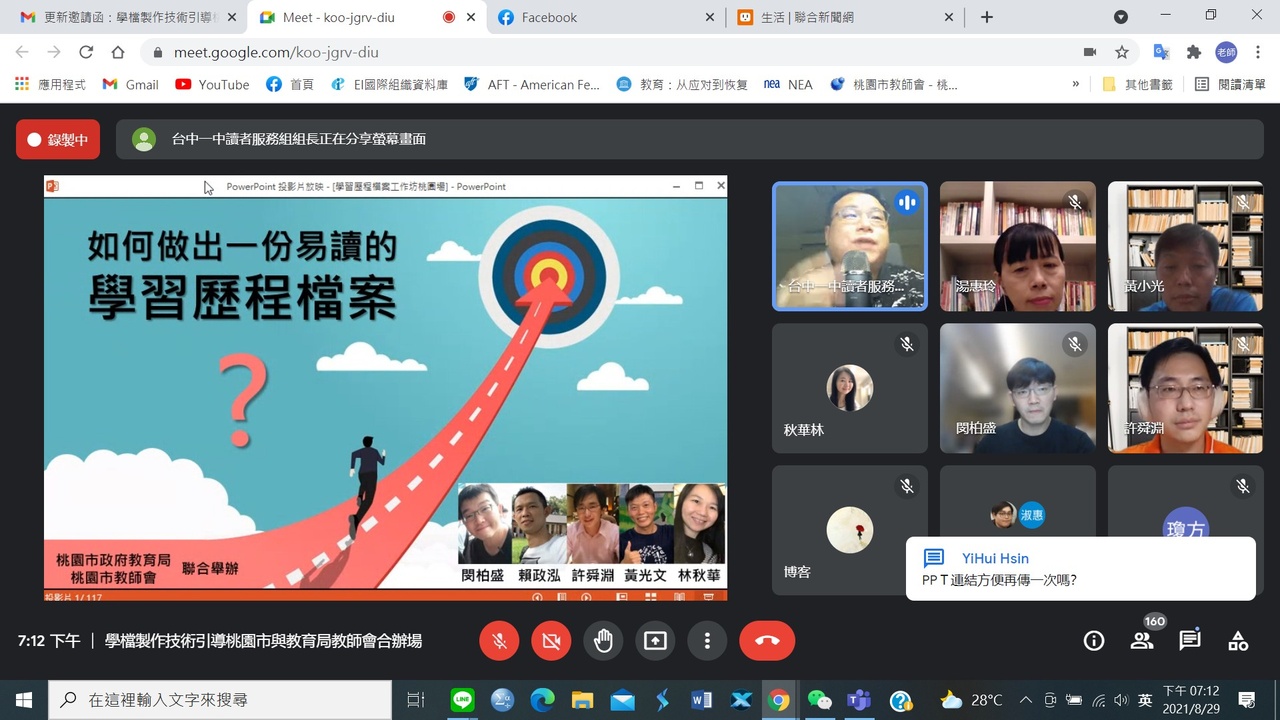Image resolution: width=1280 pixels, height=720 pixels.
Task: Open Word from the taskbar
Action: [701, 700]
